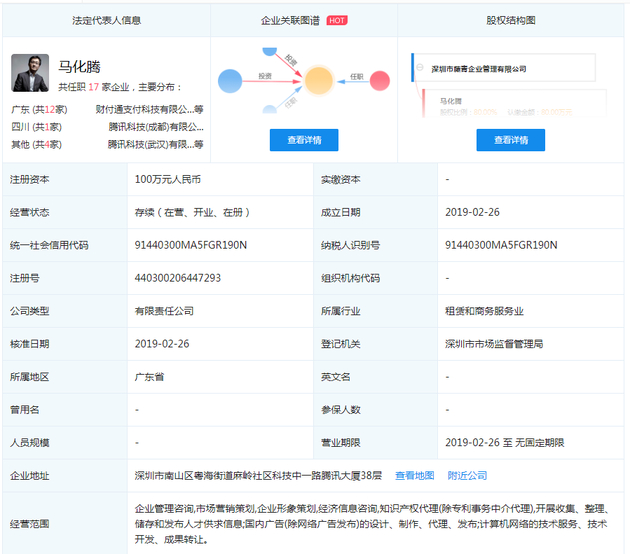Open the 附近公司 link

pyautogui.click(x=467, y=475)
